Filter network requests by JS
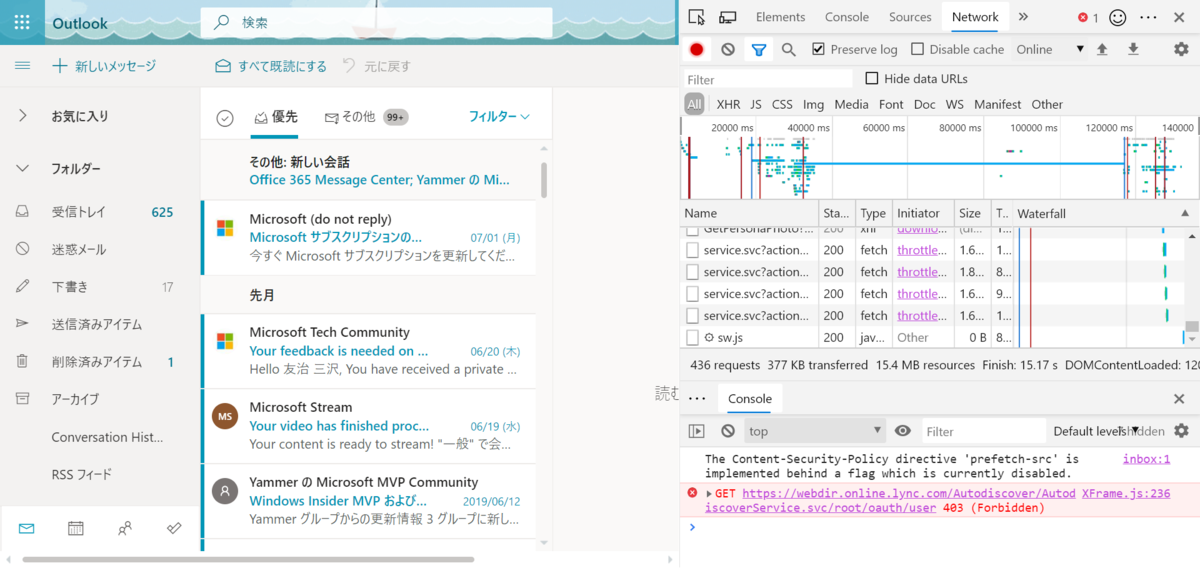The width and height of the screenshot is (1200, 568). (x=756, y=104)
